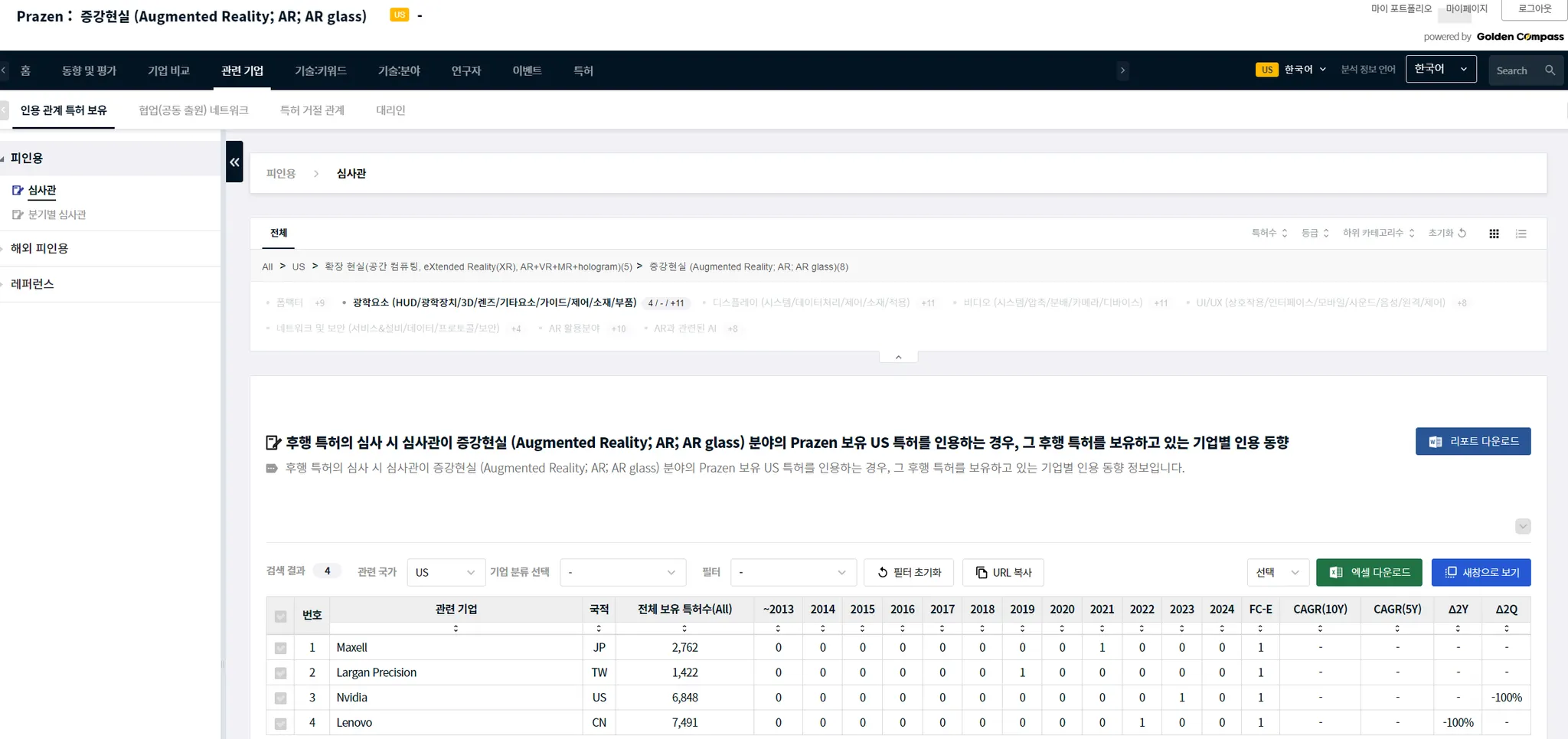This screenshot has height=739, width=1568.
Task: Expand the 해외 피인용 section
Action: click(39, 248)
